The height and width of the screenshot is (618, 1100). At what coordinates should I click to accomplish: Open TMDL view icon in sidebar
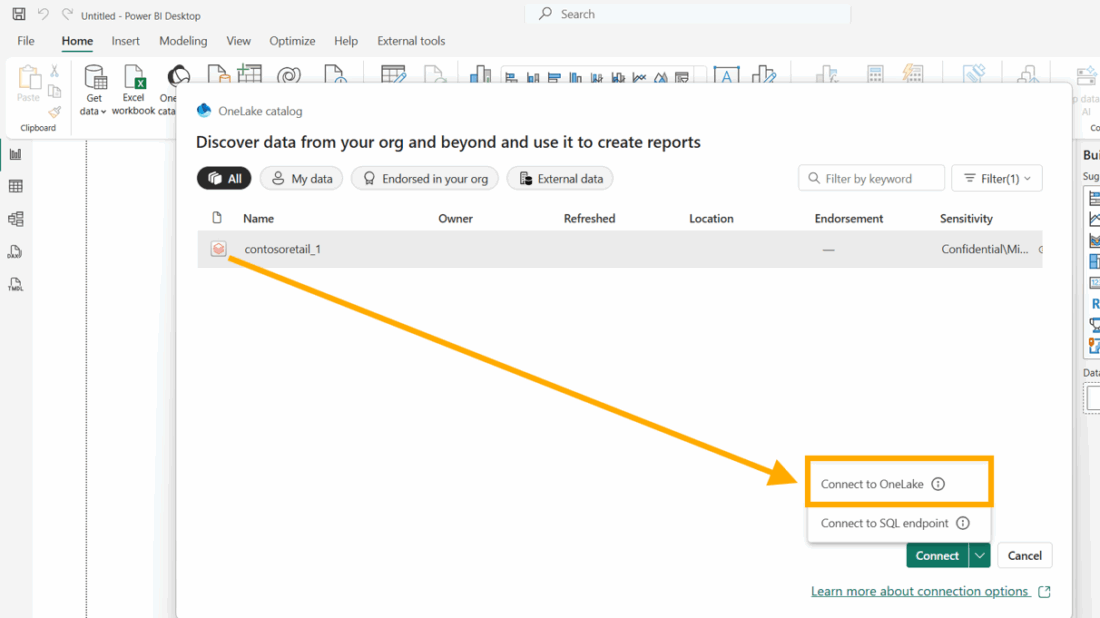coord(15,284)
